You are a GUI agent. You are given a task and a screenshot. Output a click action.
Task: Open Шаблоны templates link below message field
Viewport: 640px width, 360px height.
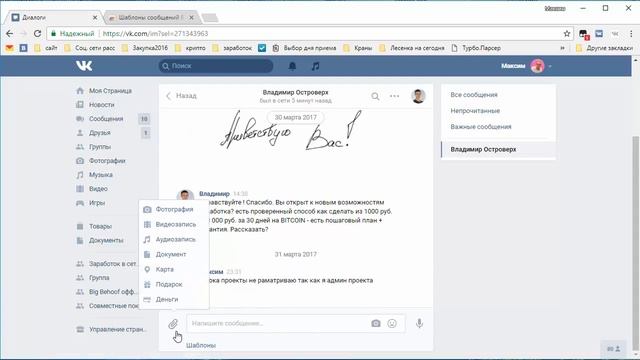tap(201, 345)
